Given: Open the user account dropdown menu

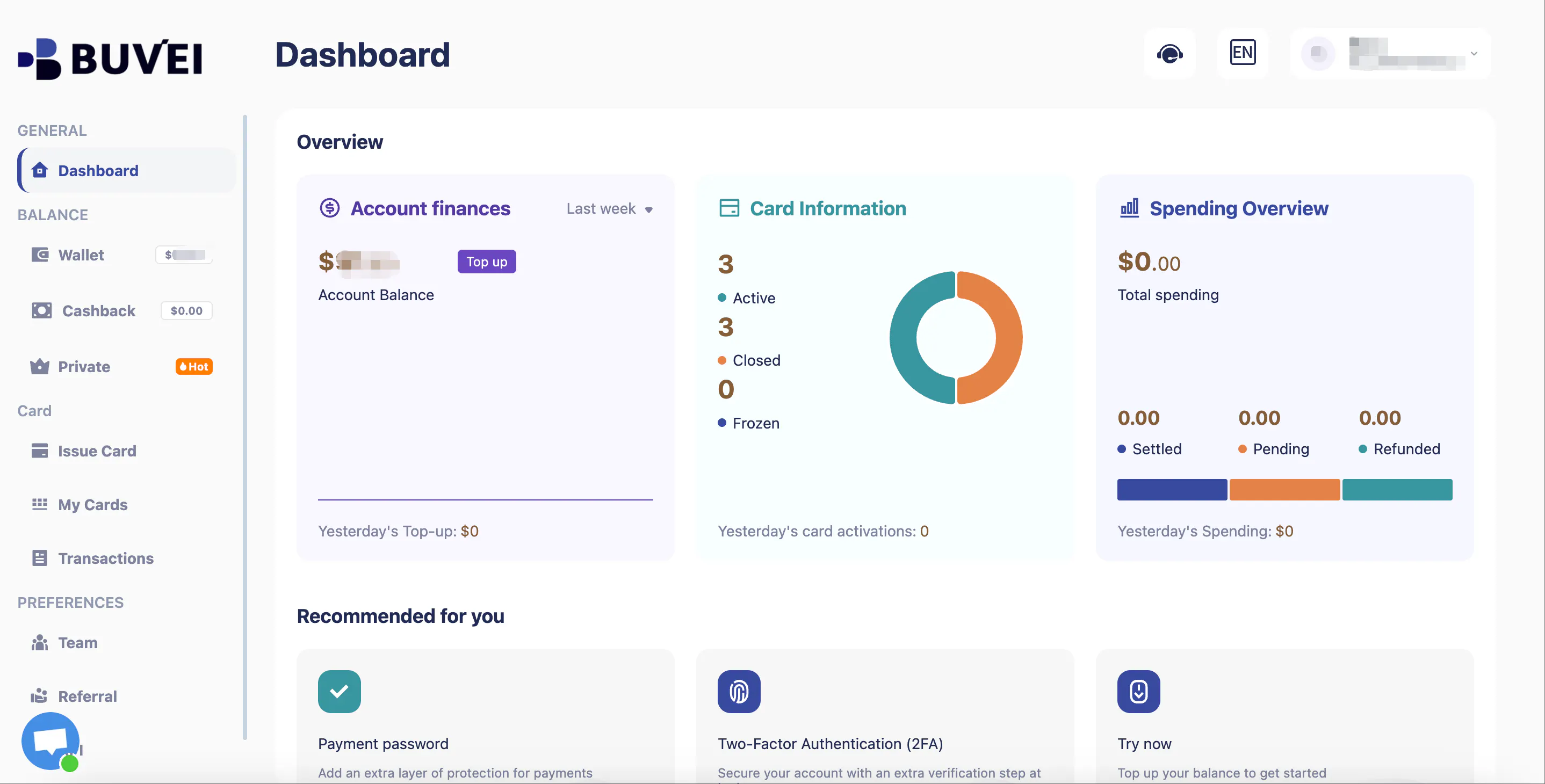Looking at the screenshot, I should tap(1390, 53).
